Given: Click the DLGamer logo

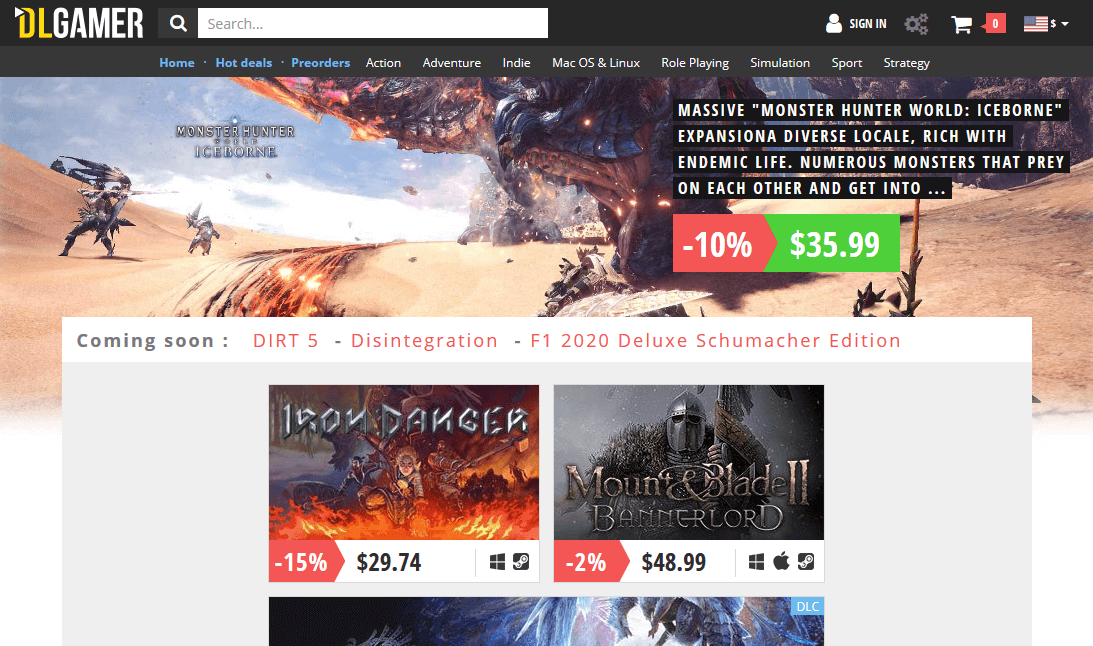Looking at the screenshot, I should point(79,23).
